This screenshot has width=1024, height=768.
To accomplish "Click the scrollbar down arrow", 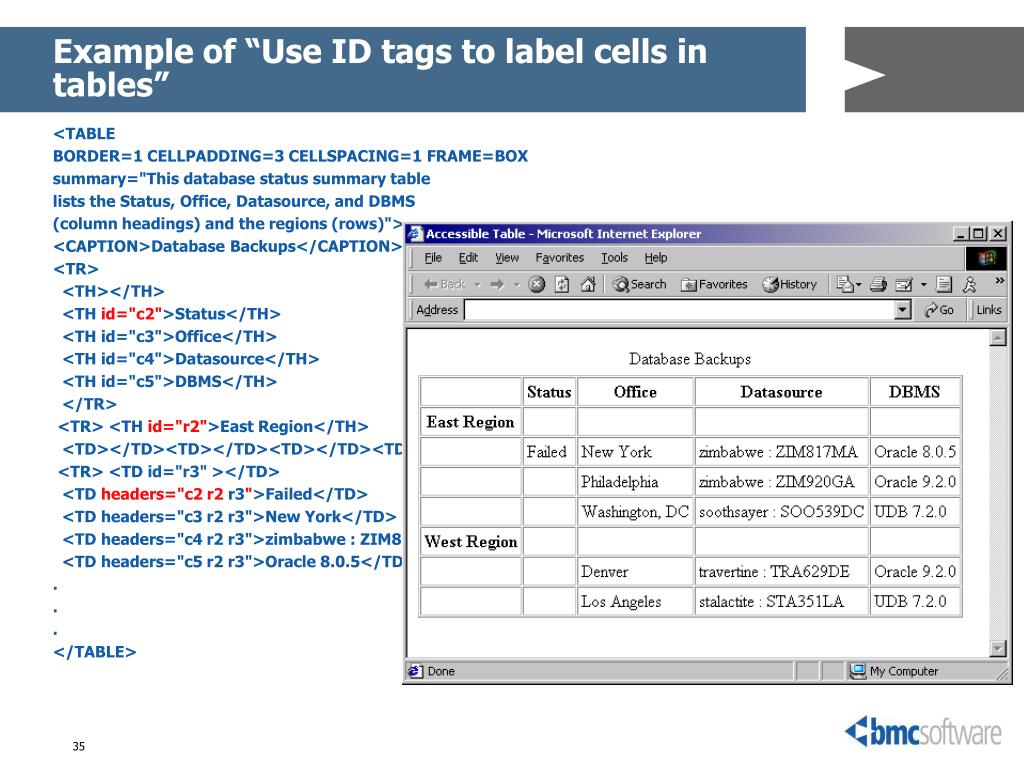I will click(997, 648).
